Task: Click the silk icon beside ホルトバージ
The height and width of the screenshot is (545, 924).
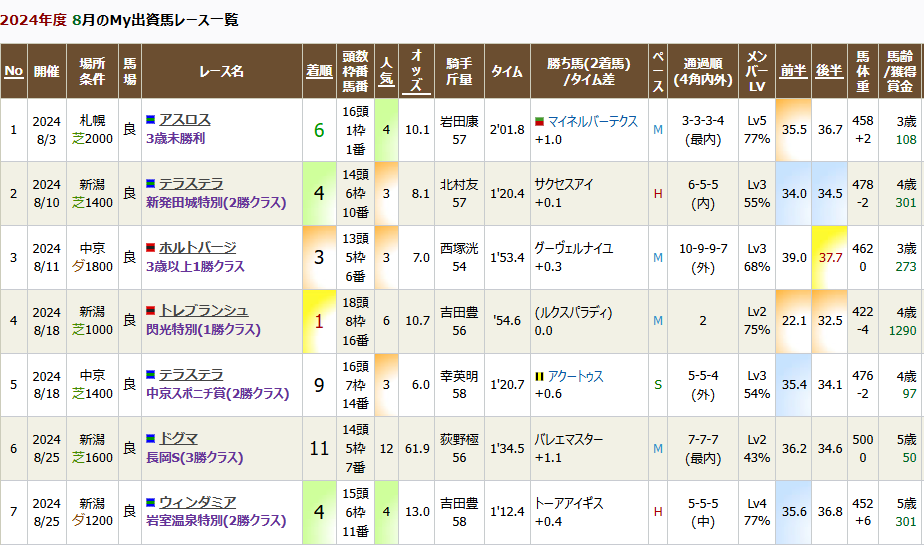Action: (x=150, y=248)
